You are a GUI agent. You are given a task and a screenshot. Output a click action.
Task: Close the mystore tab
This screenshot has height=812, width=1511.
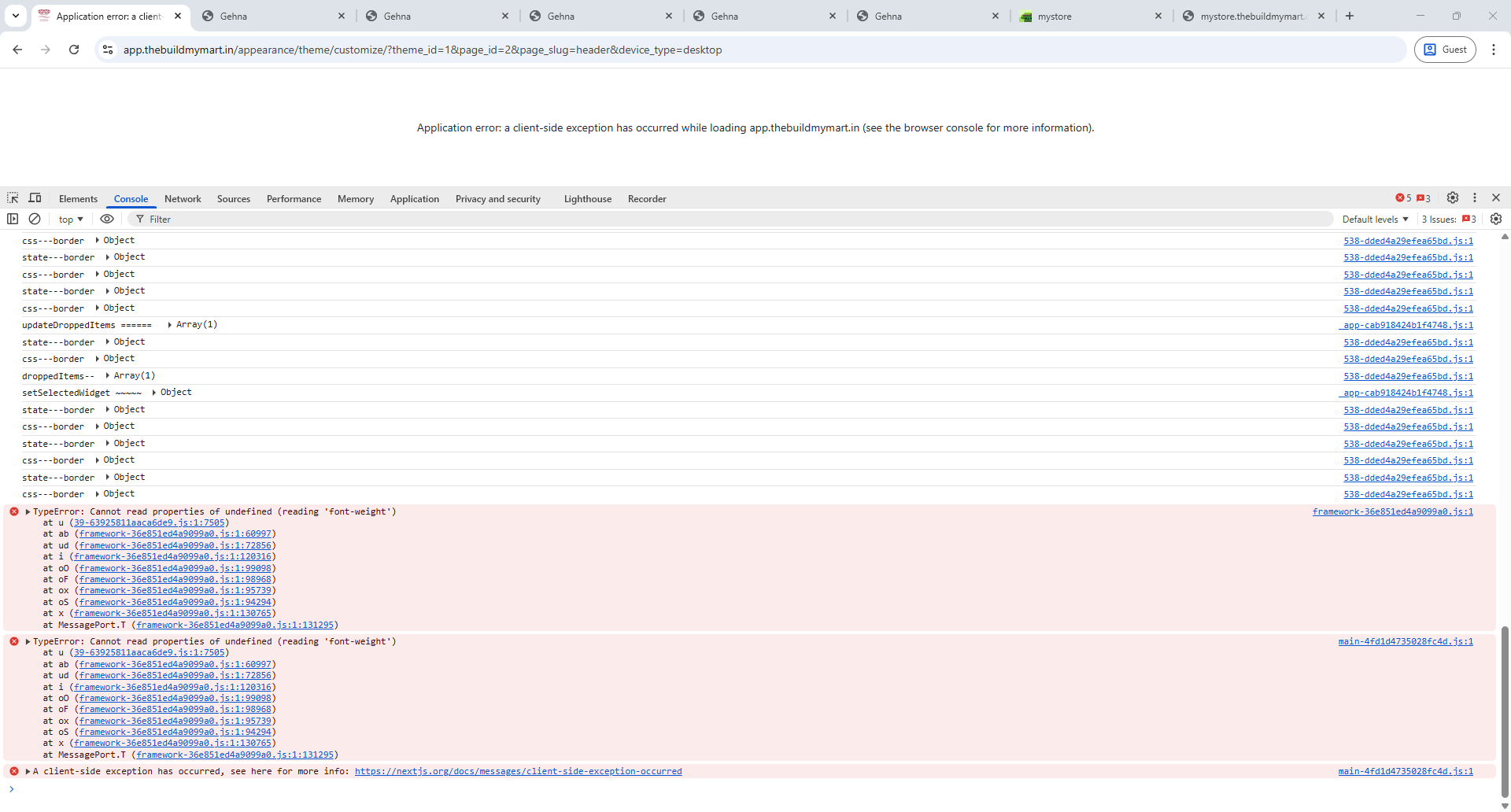point(1158,16)
